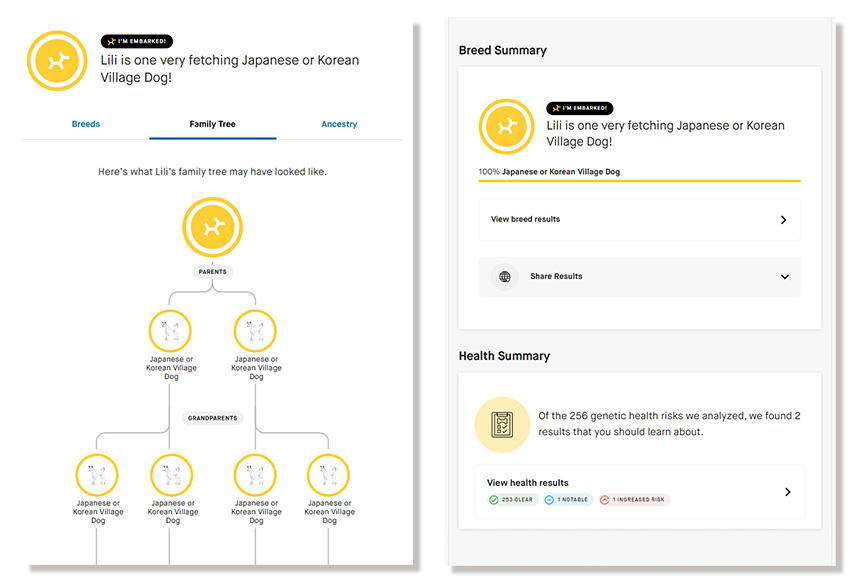Expand the Share Results dropdown chevron
The width and height of the screenshot is (860, 588).
coord(784,277)
